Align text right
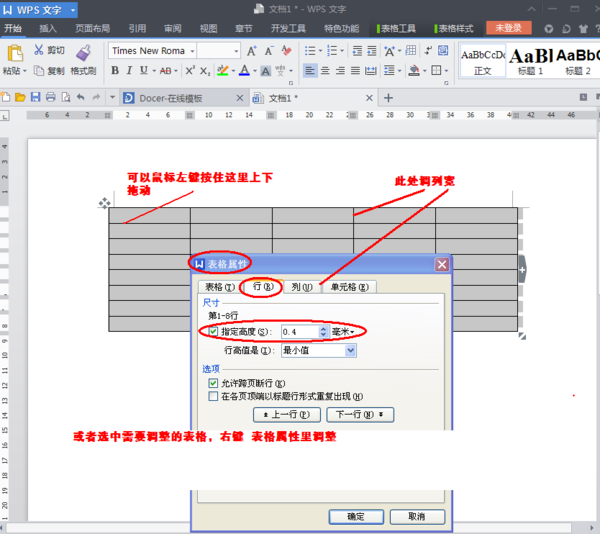This screenshot has width=600, height=534. [x=340, y=71]
